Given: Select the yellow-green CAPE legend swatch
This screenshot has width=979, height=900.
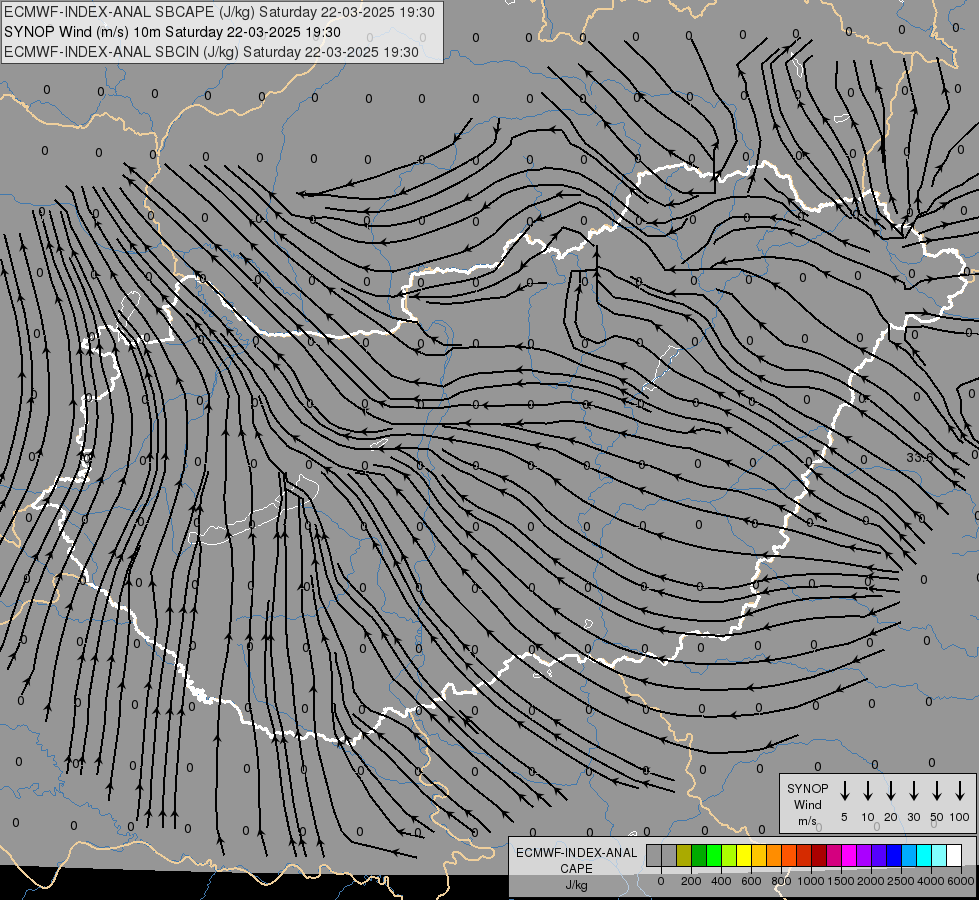Looking at the screenshot, I should 729,855.
